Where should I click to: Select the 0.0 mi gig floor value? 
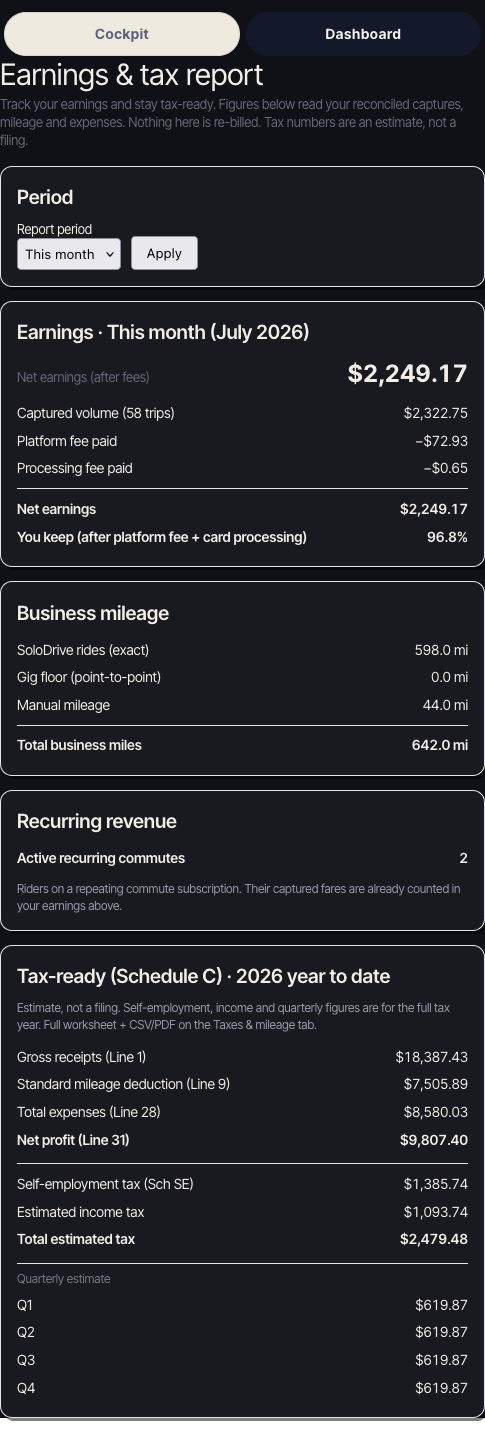coord(449,677)
